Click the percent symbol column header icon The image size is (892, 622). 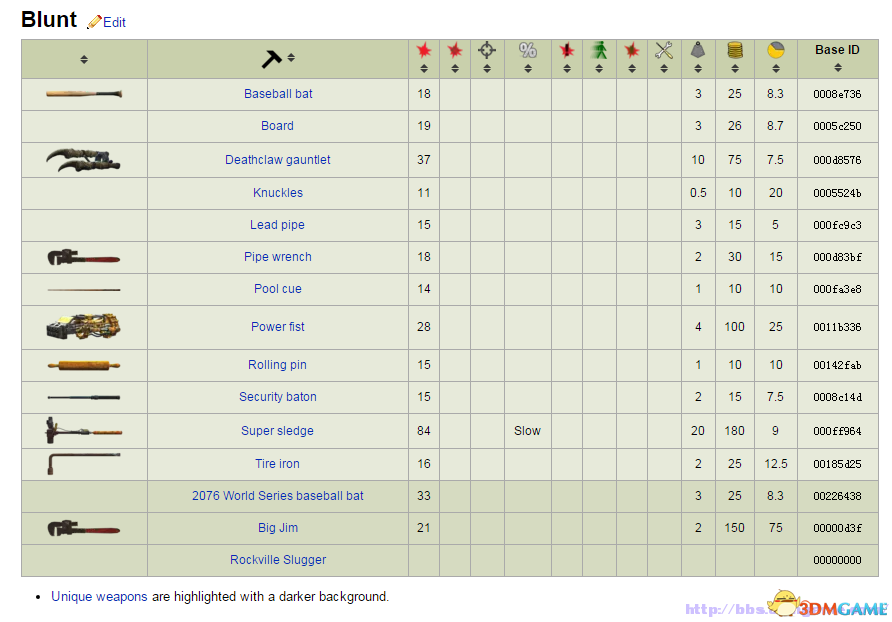point(528,50)
